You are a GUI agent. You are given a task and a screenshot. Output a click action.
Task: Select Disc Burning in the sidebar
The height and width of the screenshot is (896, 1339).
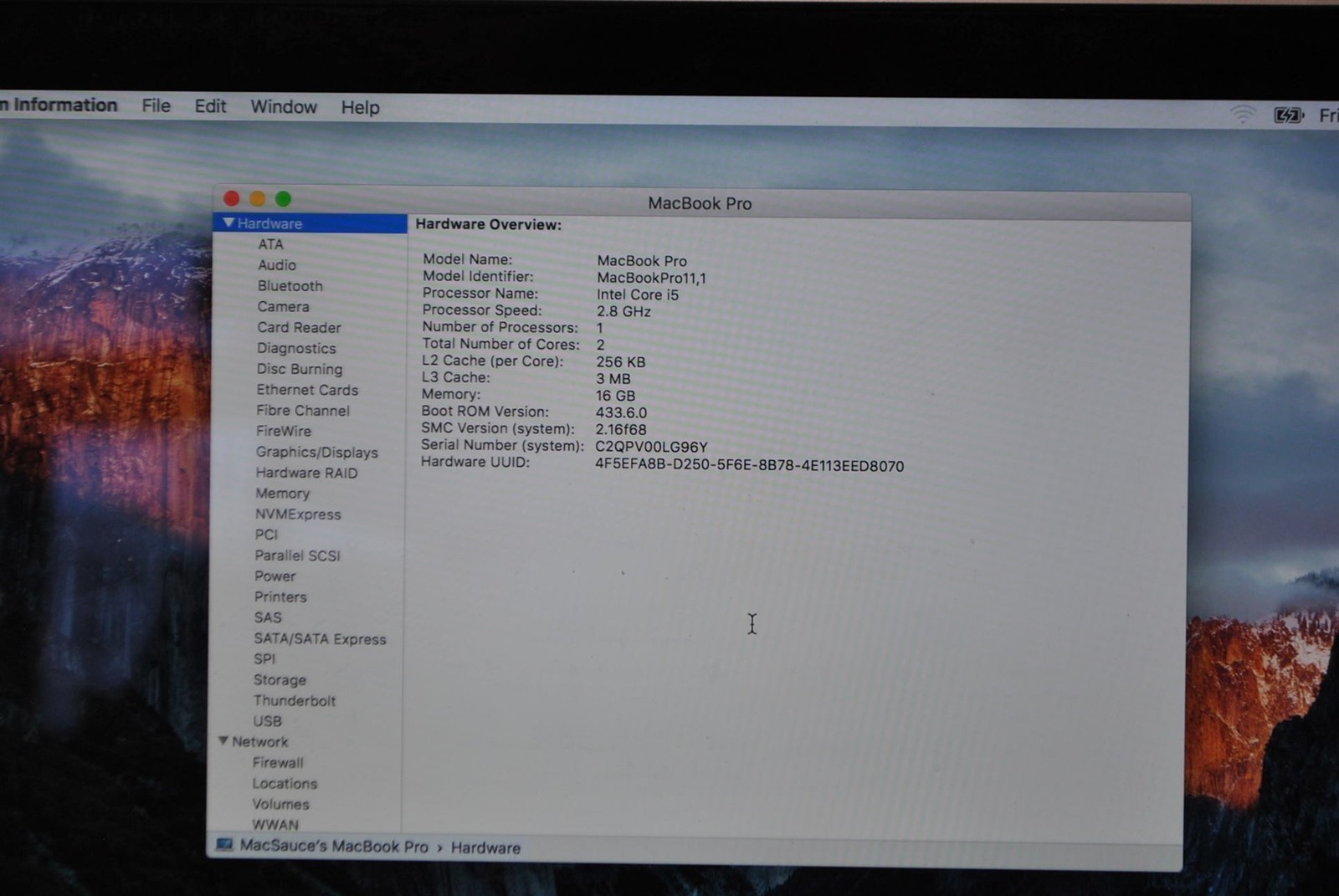click(x=299, y=369)
